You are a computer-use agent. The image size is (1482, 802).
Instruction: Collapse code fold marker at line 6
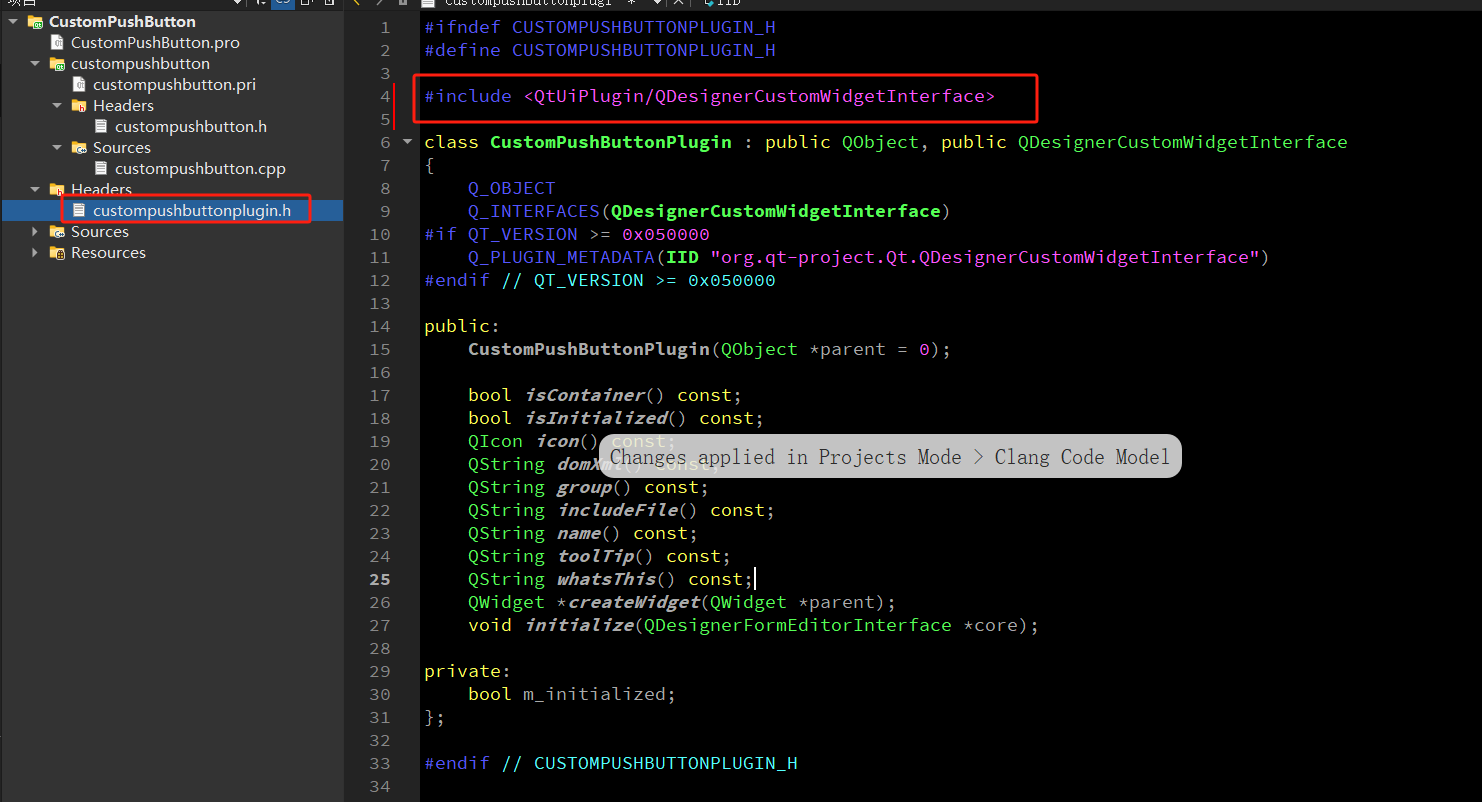click(406, 142)
